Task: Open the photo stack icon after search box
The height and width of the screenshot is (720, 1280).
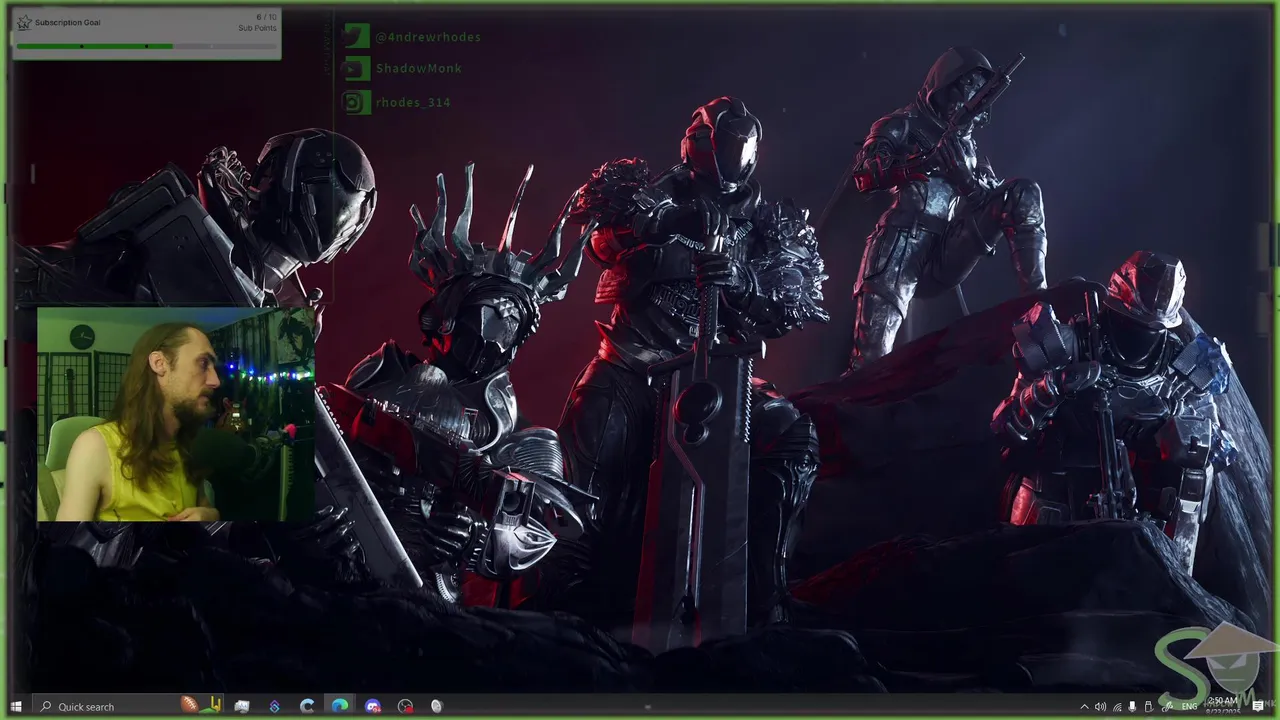Action: [242, 706]
